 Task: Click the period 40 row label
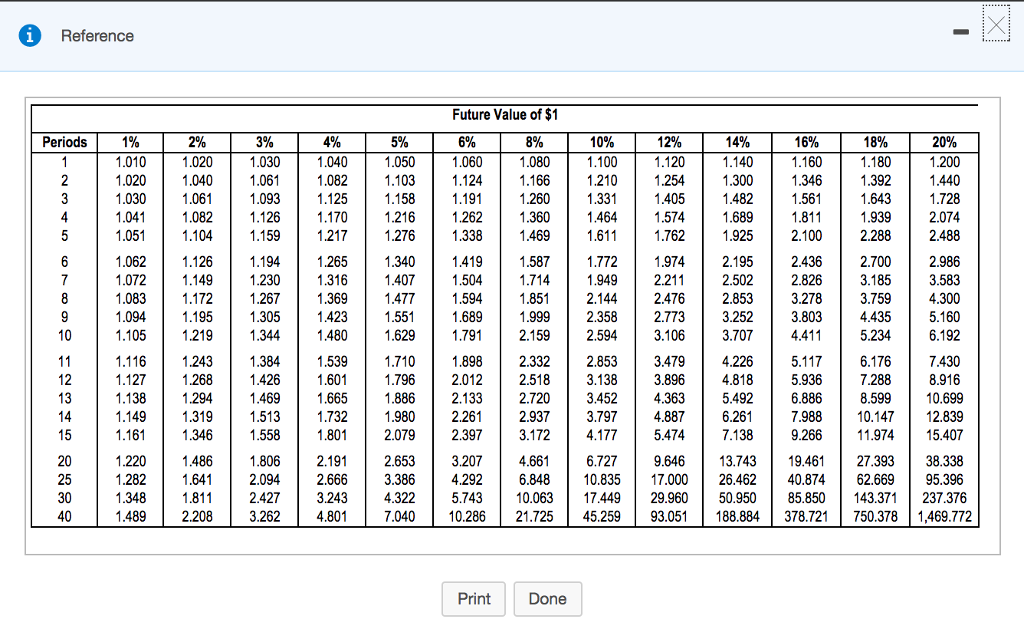coord(64,517)
